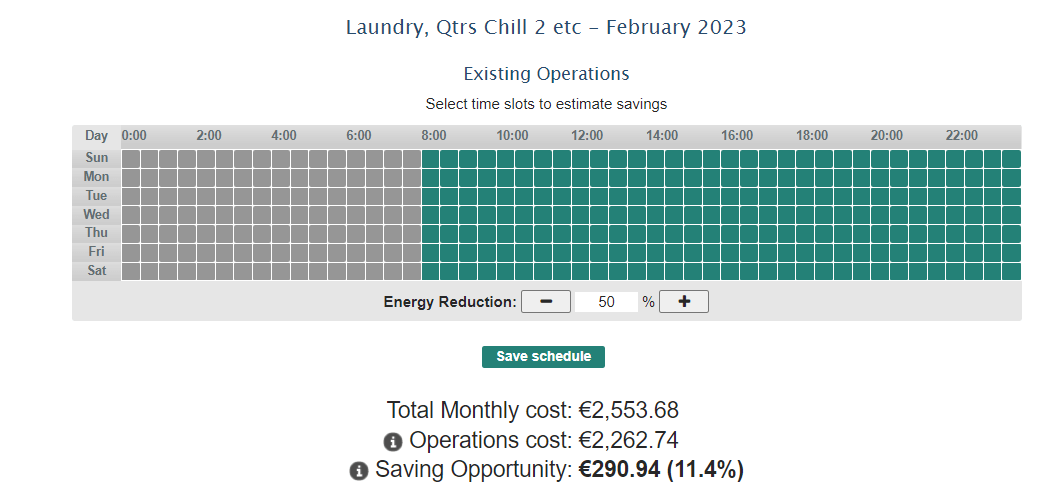Click the 10:00 column header
The width and height of the screenshot is (1054, 491).
[x=513, y=136]
